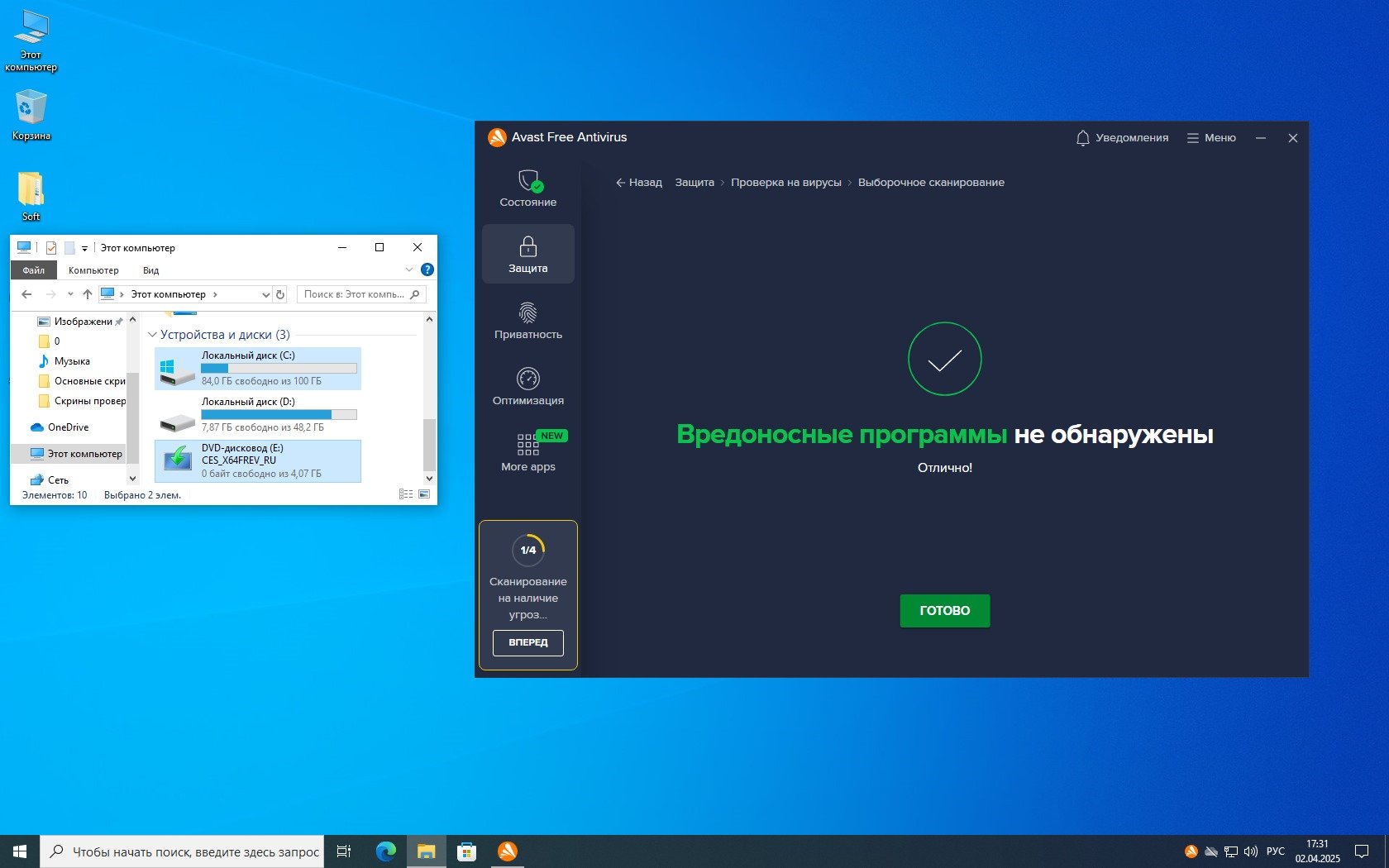Click the Explorer search field
This screenshot has height=868, width=1389.
pos(354,294)
